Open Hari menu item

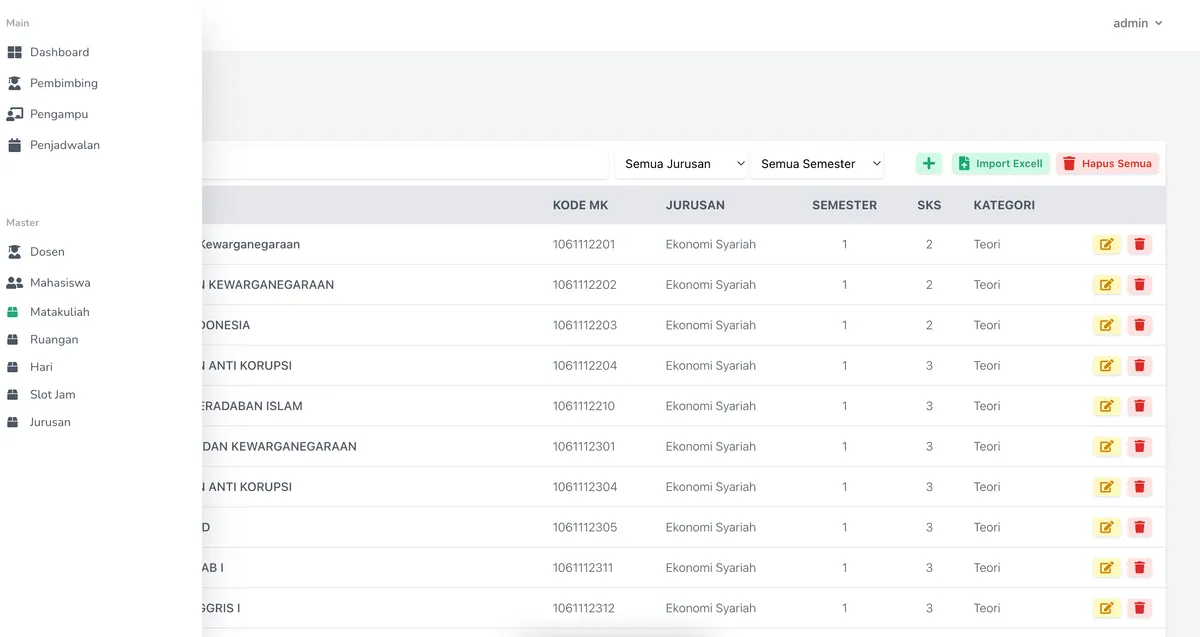click(x=41, y=367)
